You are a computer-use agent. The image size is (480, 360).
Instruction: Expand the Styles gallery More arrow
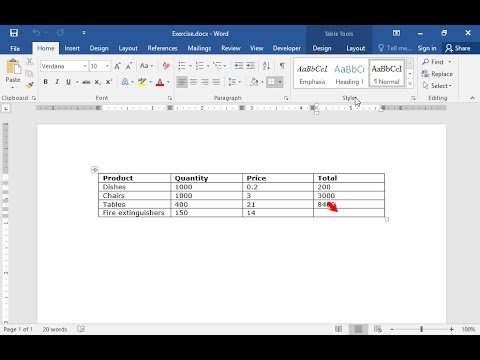pyautogui.click(x=410, y=84)
